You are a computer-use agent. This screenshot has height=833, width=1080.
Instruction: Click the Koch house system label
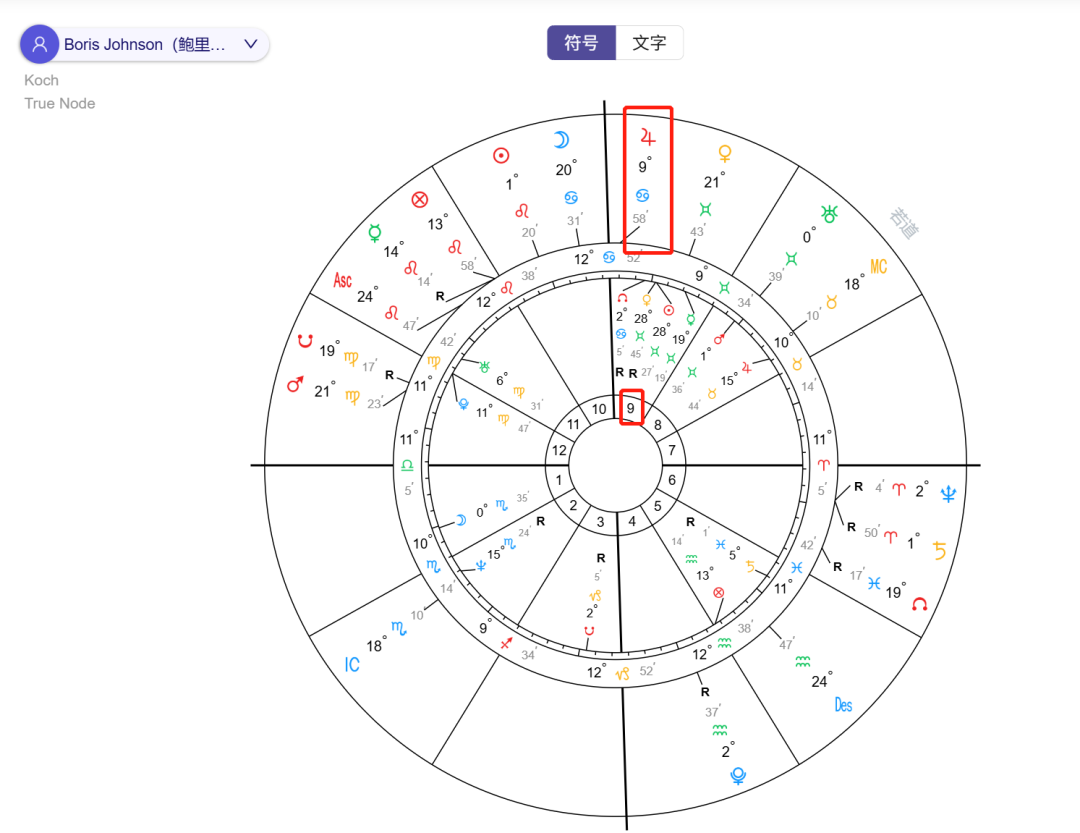coord(41,80)
